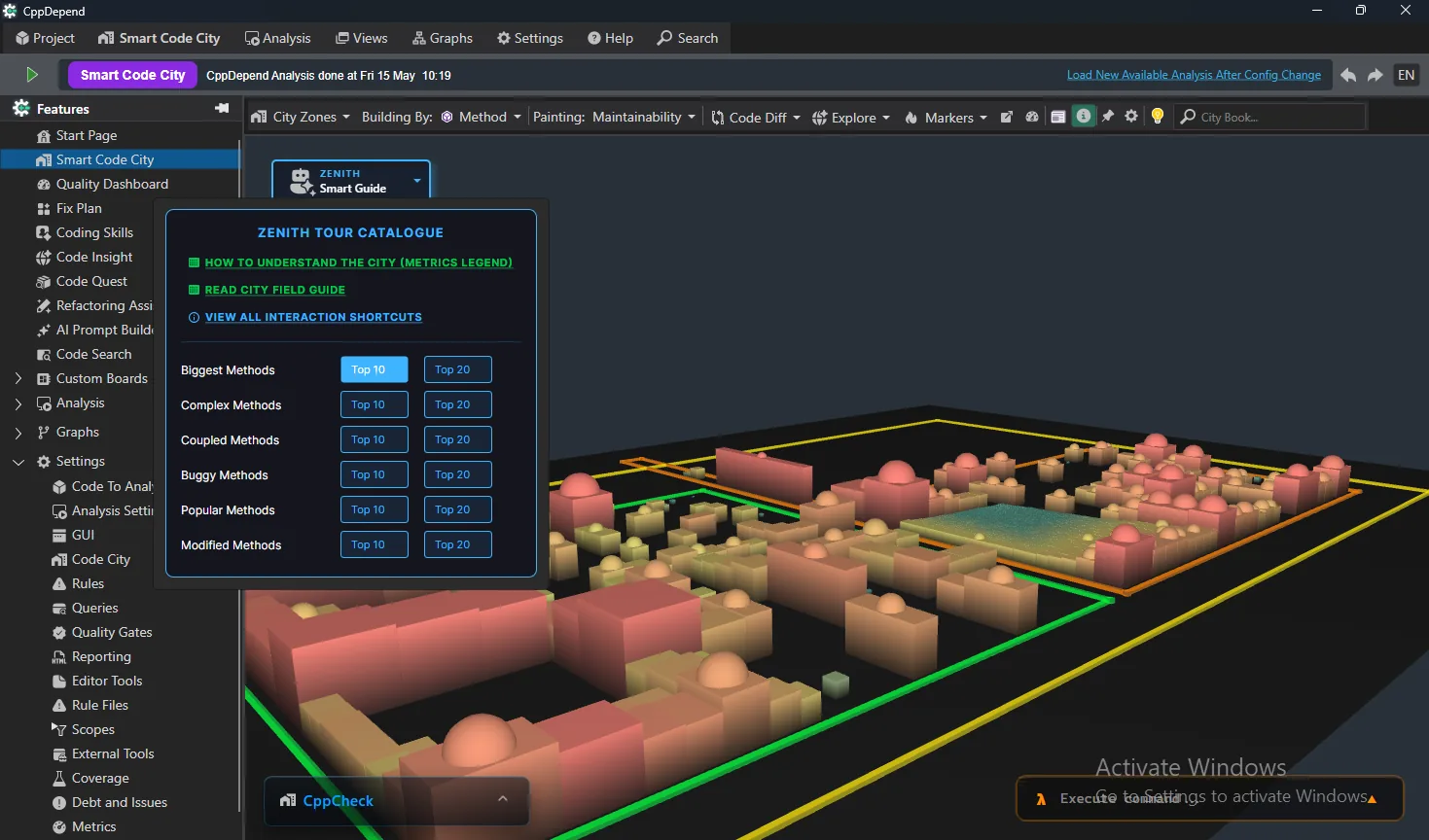Open the Smart Code City menu
1429x840 pixels.
160,38
